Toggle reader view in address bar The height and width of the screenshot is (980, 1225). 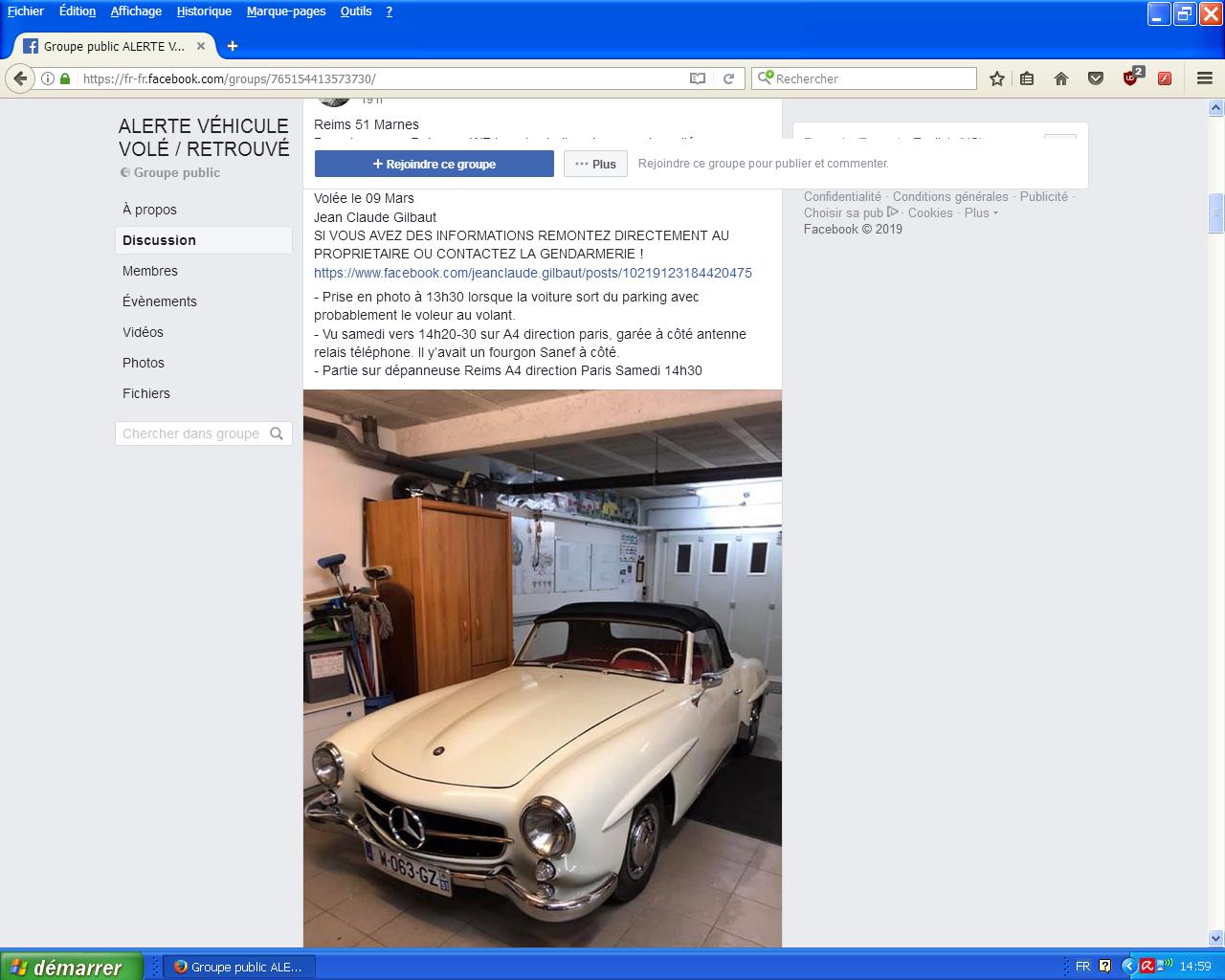tap(698, 78)
